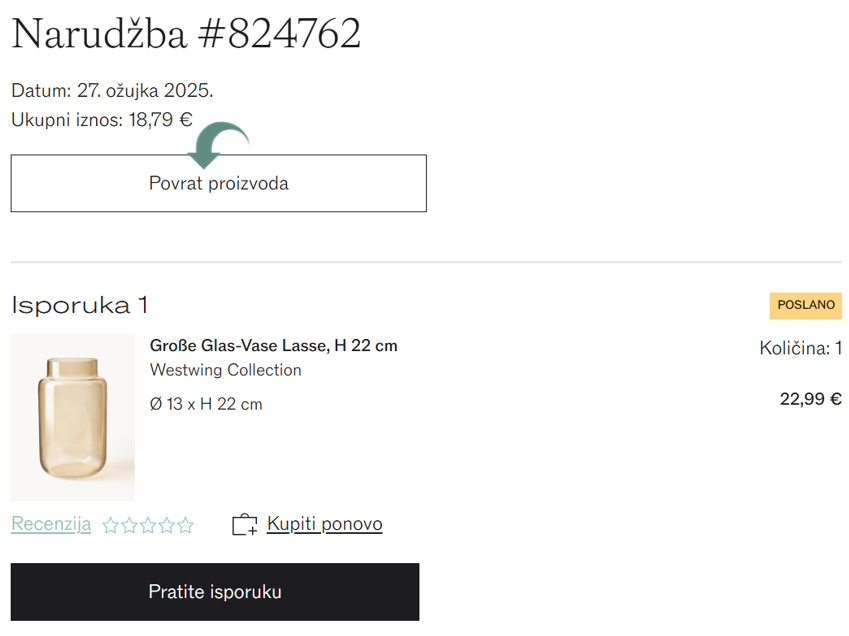Open the glass vase product thumbnail

tap(73, 417)
